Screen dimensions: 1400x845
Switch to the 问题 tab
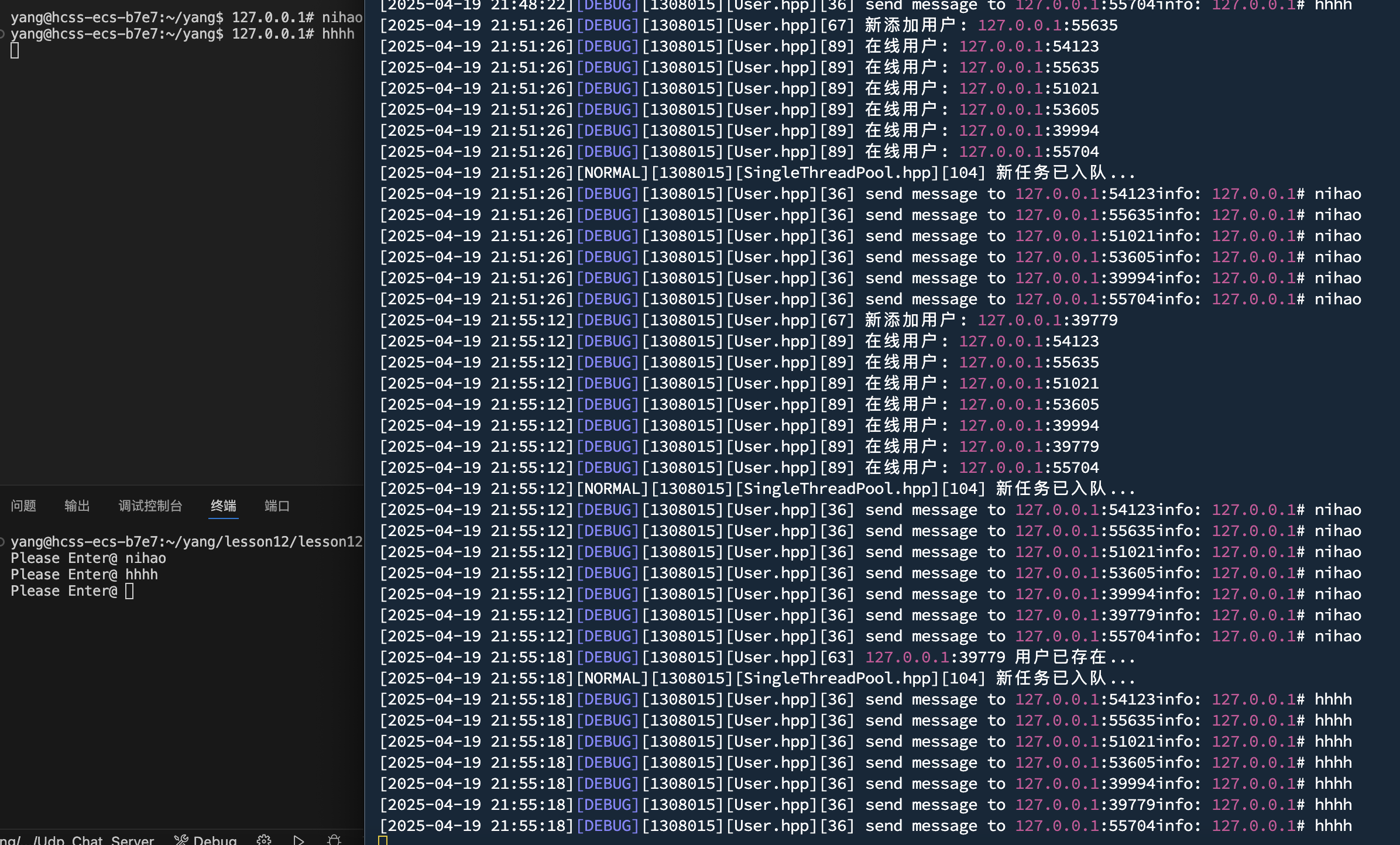(x=23, y=506)
